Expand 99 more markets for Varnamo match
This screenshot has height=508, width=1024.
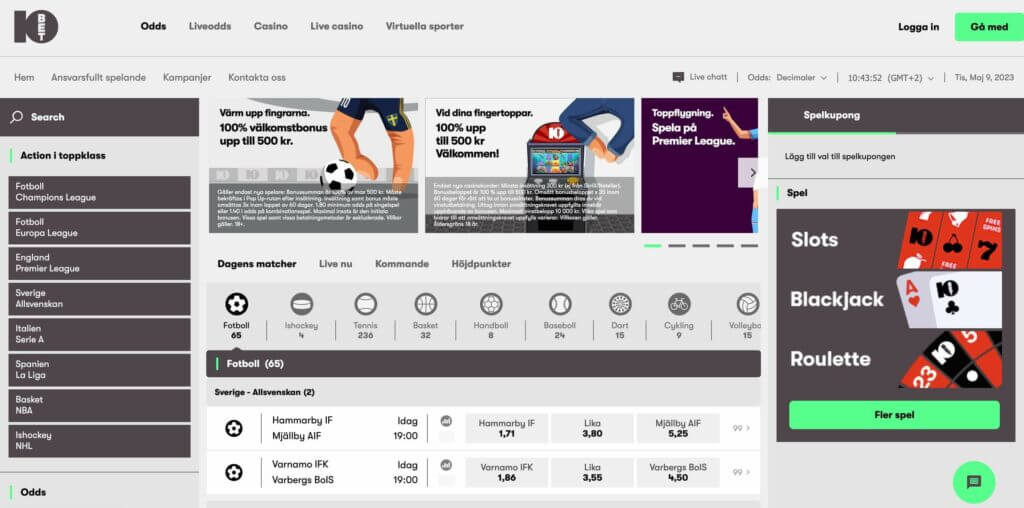coord(741,472)
